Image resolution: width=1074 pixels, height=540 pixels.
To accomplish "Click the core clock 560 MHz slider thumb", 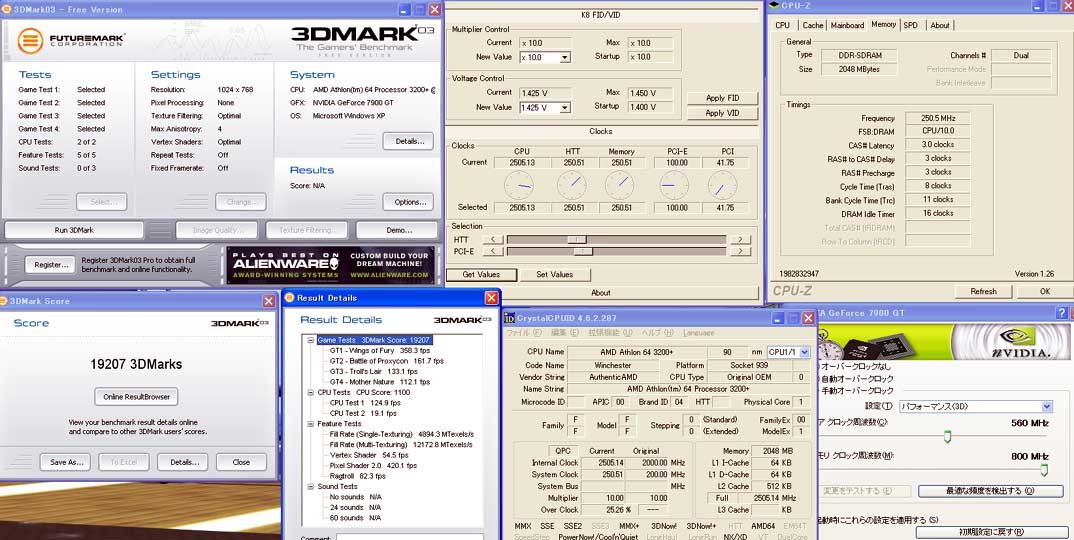I will tap(947, 437).
